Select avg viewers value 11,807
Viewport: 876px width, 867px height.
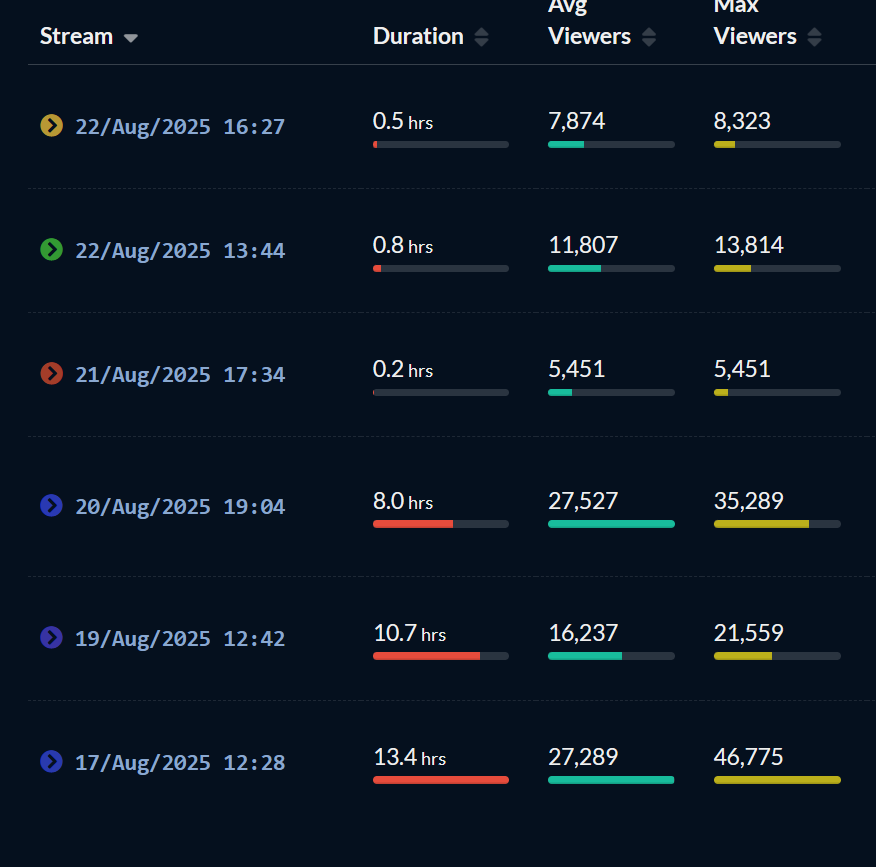tap(583, 245)
